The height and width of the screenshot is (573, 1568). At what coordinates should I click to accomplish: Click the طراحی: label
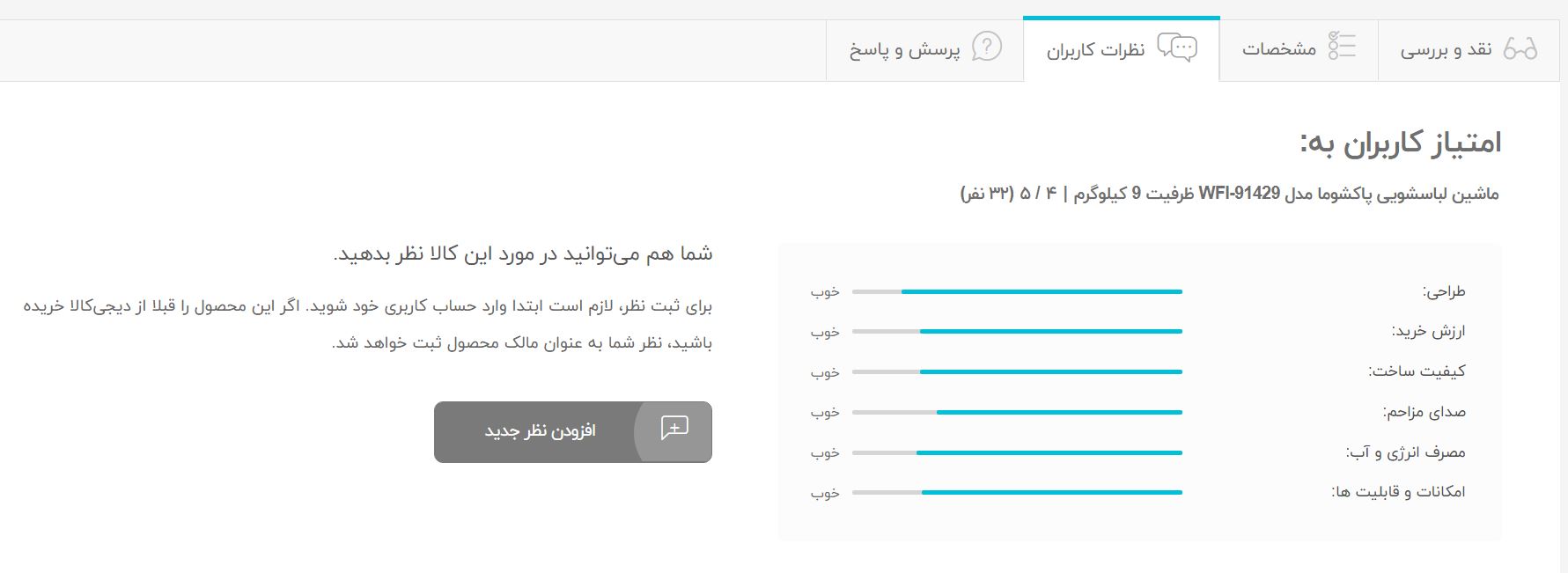click(1444, 291)
